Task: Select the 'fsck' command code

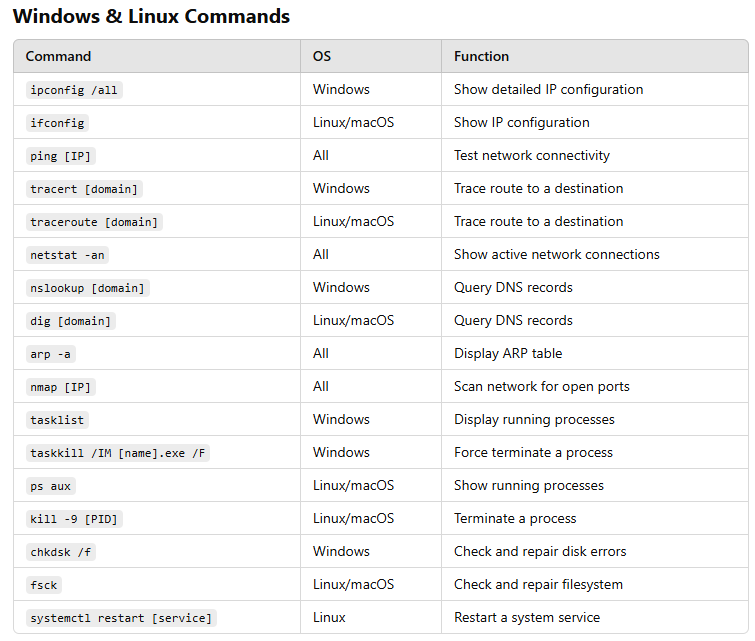Action: (44, 585)
